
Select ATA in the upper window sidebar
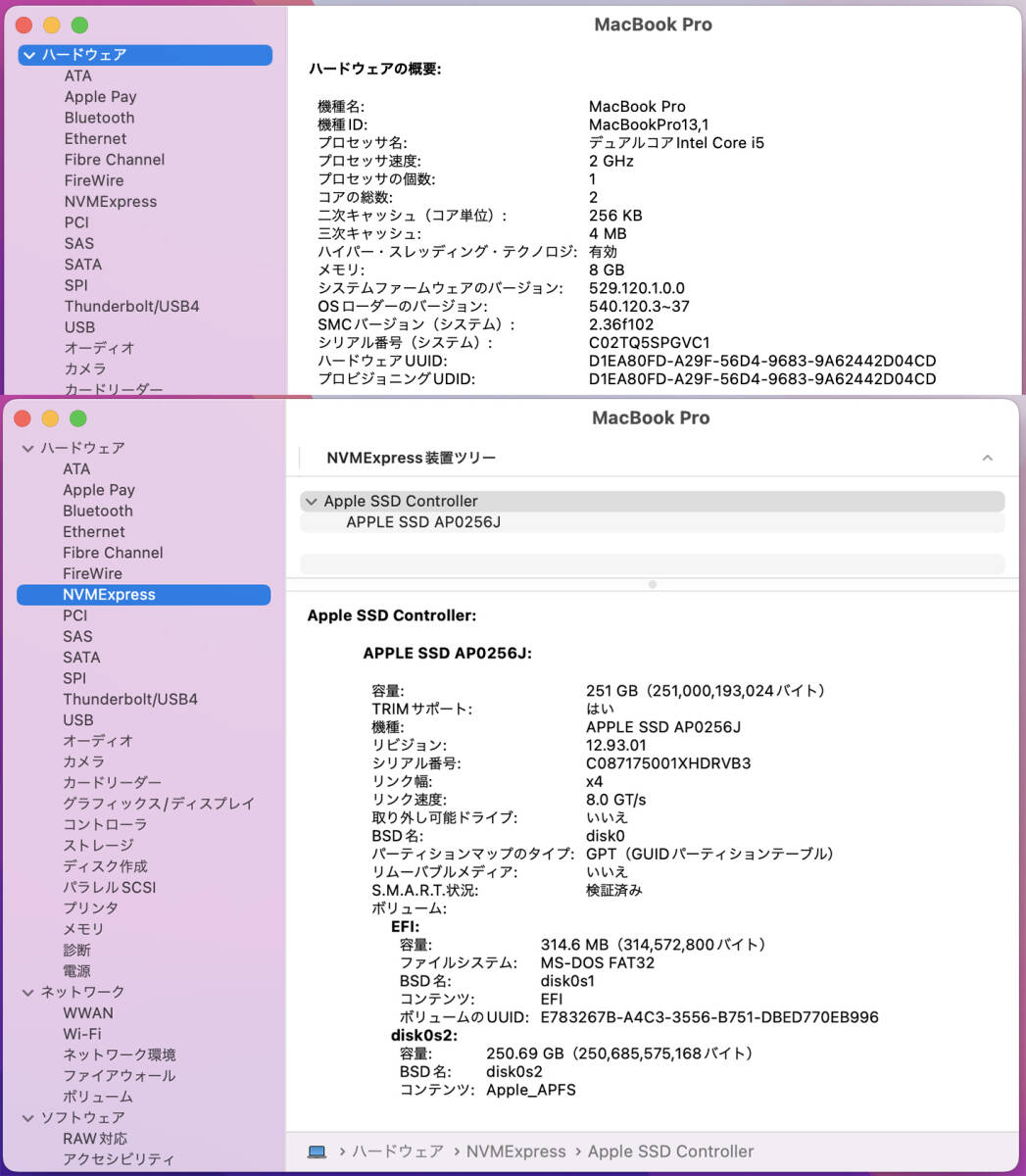click(78, 75)
